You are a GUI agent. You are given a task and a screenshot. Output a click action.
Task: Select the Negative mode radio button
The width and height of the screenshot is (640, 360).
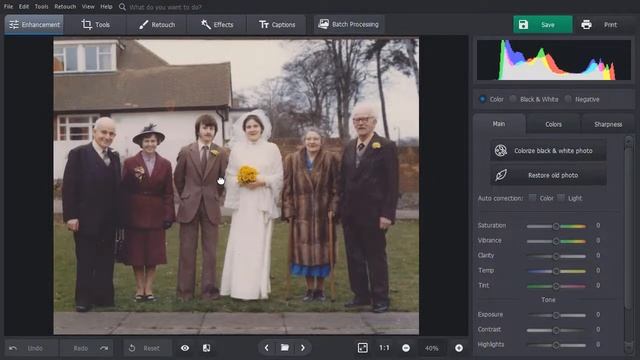click(x=568, y=99)
